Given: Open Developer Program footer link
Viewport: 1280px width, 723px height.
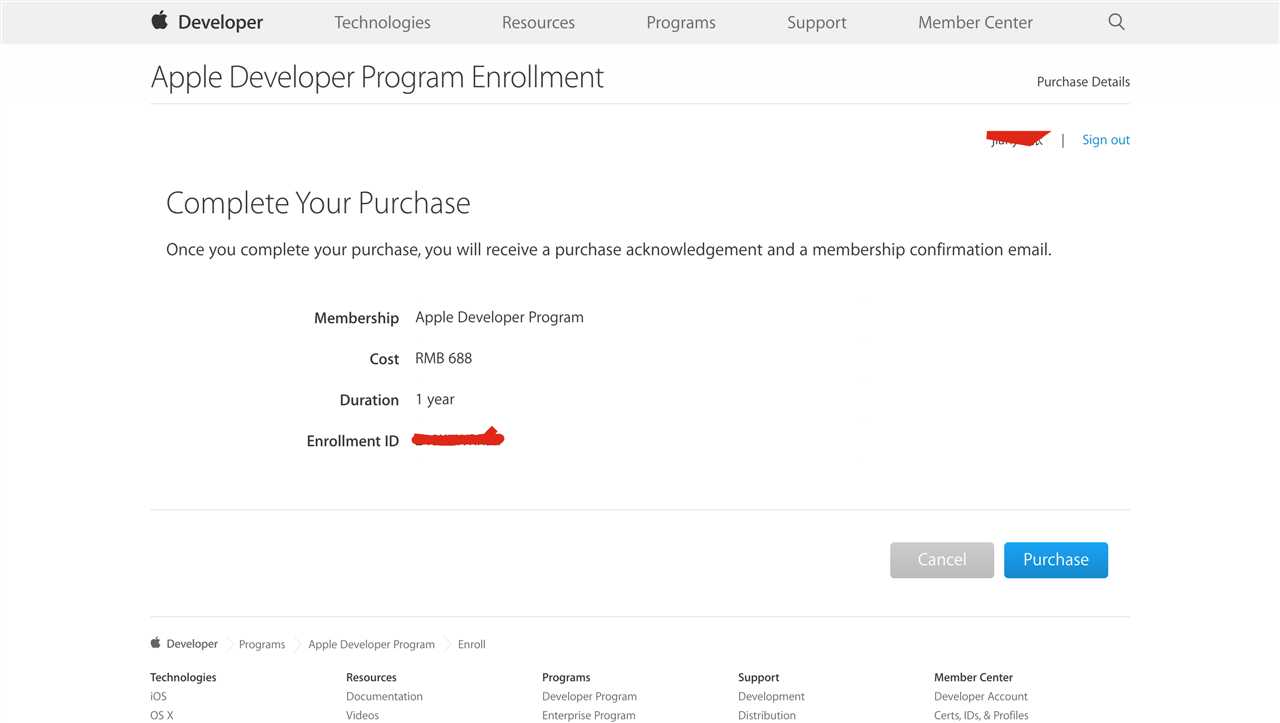Looking at the screenshot, I should click(589, 696).
